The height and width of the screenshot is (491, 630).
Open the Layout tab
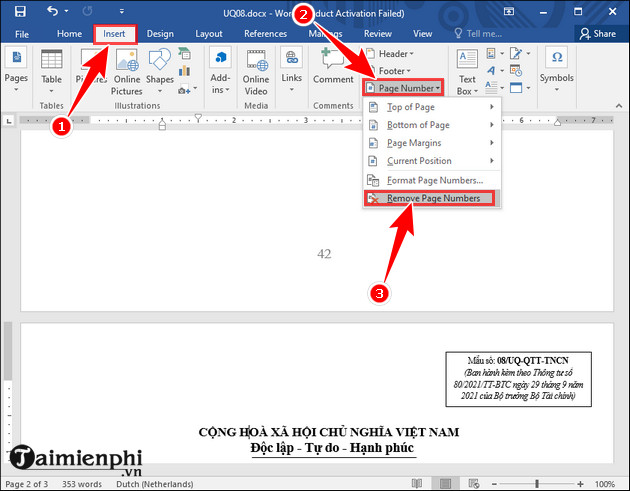(209, 34)
